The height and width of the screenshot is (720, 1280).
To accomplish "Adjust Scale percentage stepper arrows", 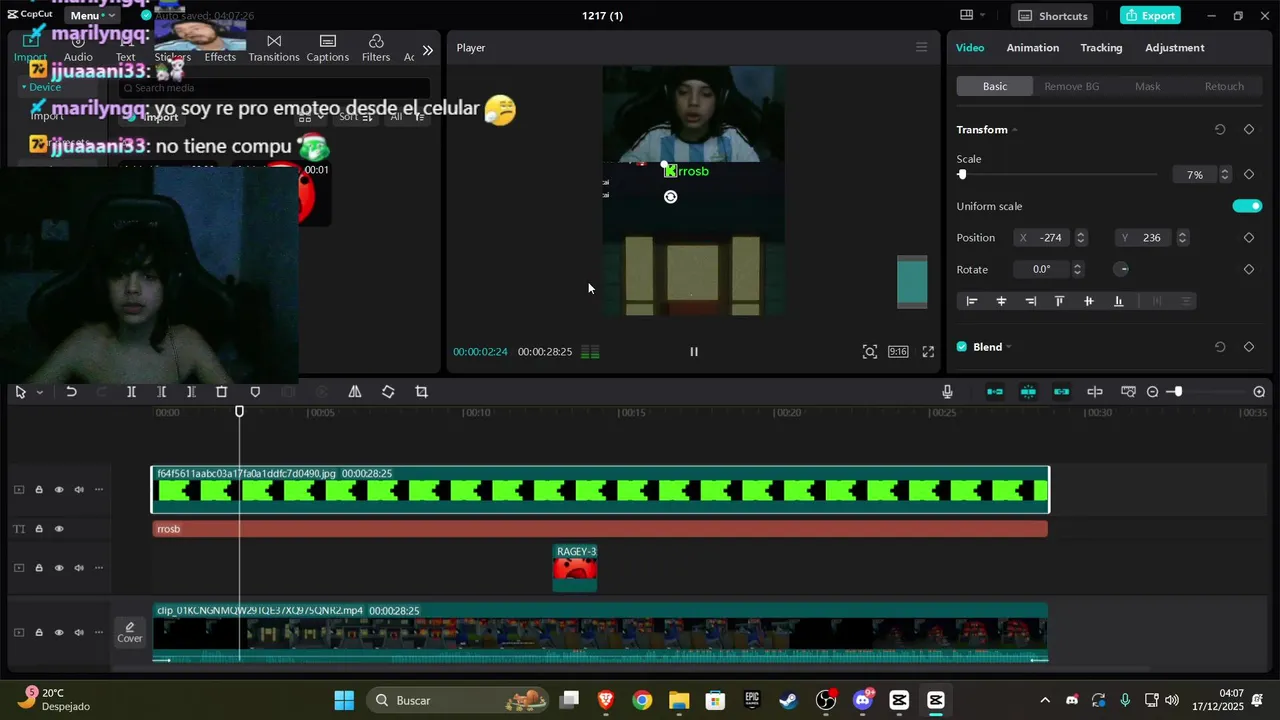I will (1225, 175).
